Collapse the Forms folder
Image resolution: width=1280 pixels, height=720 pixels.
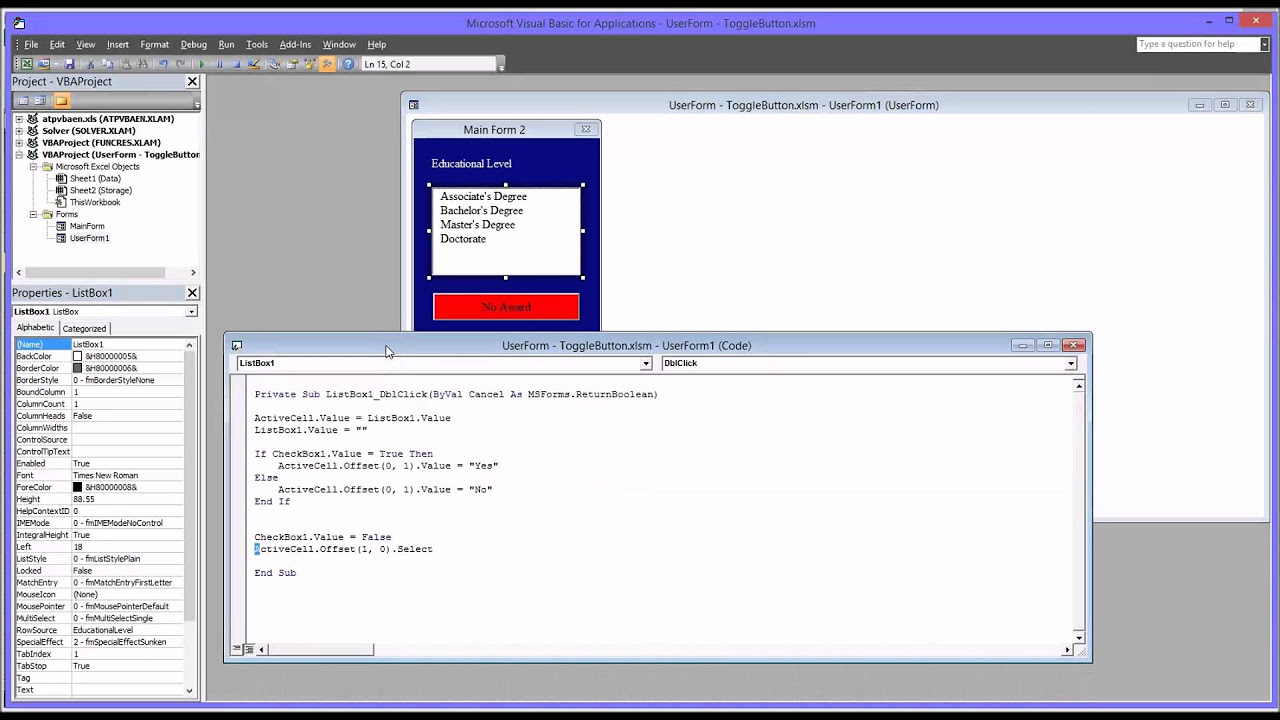coord(33,214)
